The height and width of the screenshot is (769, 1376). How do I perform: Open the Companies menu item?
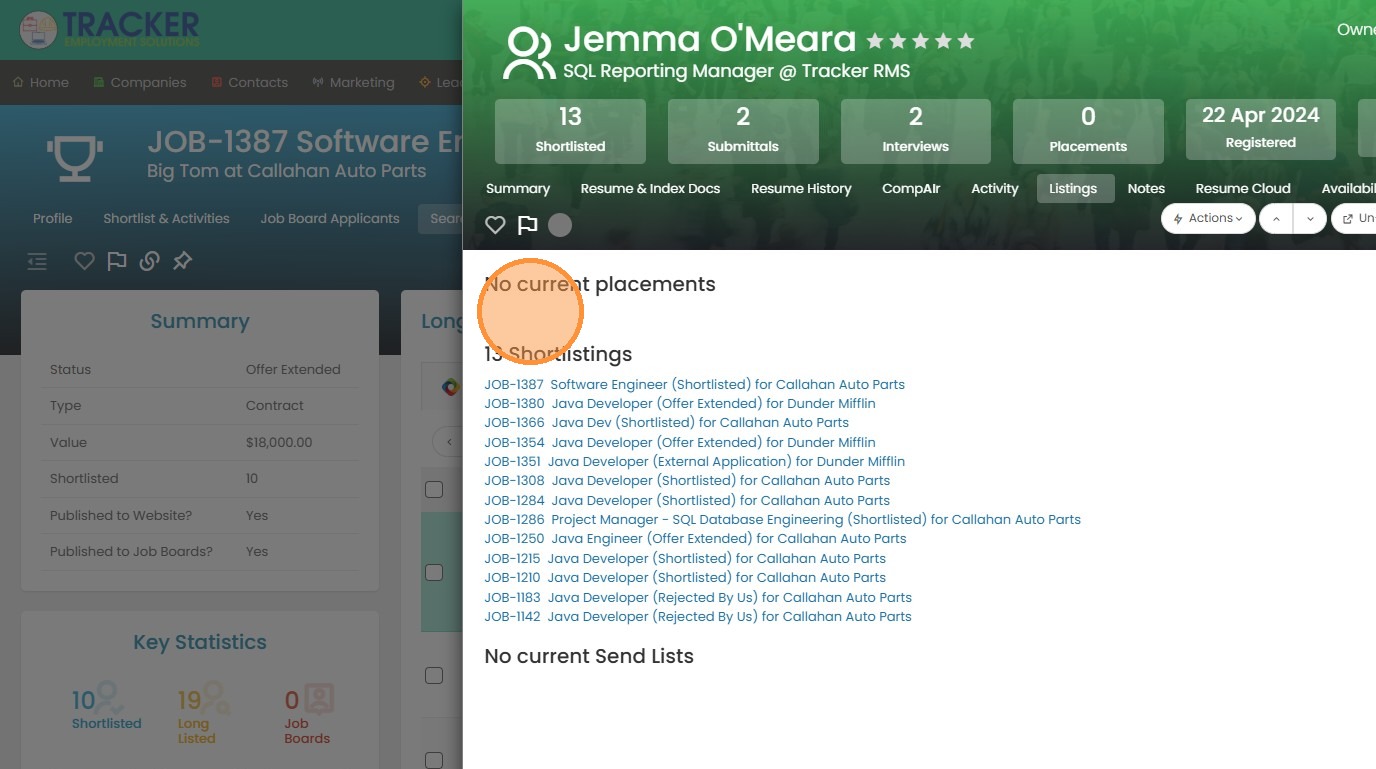pyautogui.click(x=139, y=82)
